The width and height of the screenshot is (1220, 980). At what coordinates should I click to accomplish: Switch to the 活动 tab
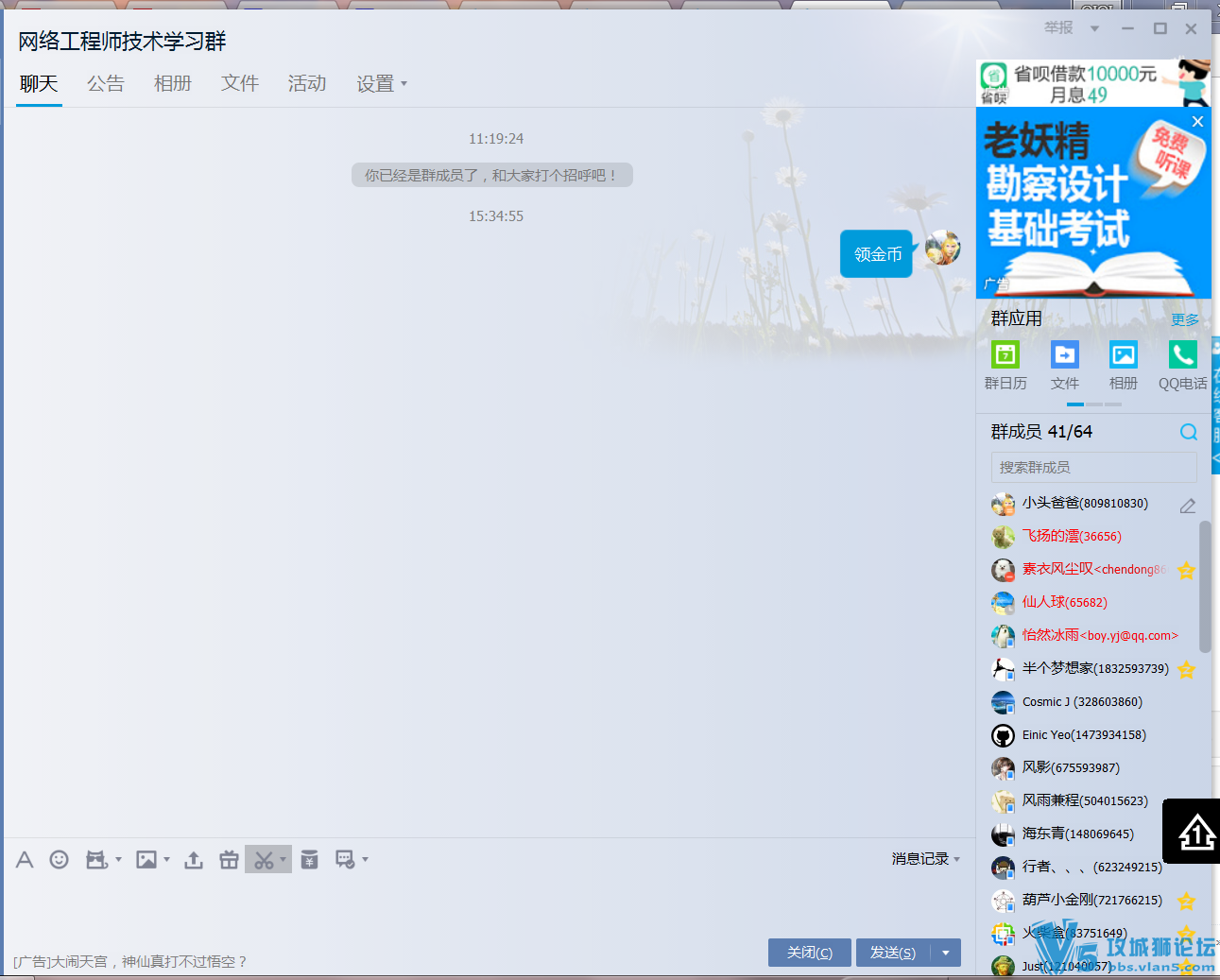point(307,84)
